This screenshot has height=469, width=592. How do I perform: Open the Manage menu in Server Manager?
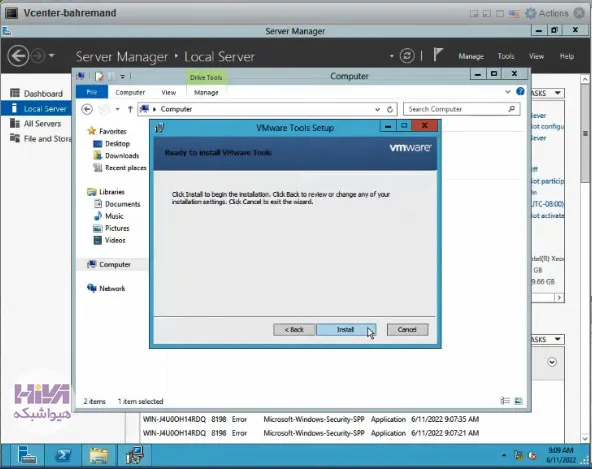pyautogui.click(x=471, y=56)
